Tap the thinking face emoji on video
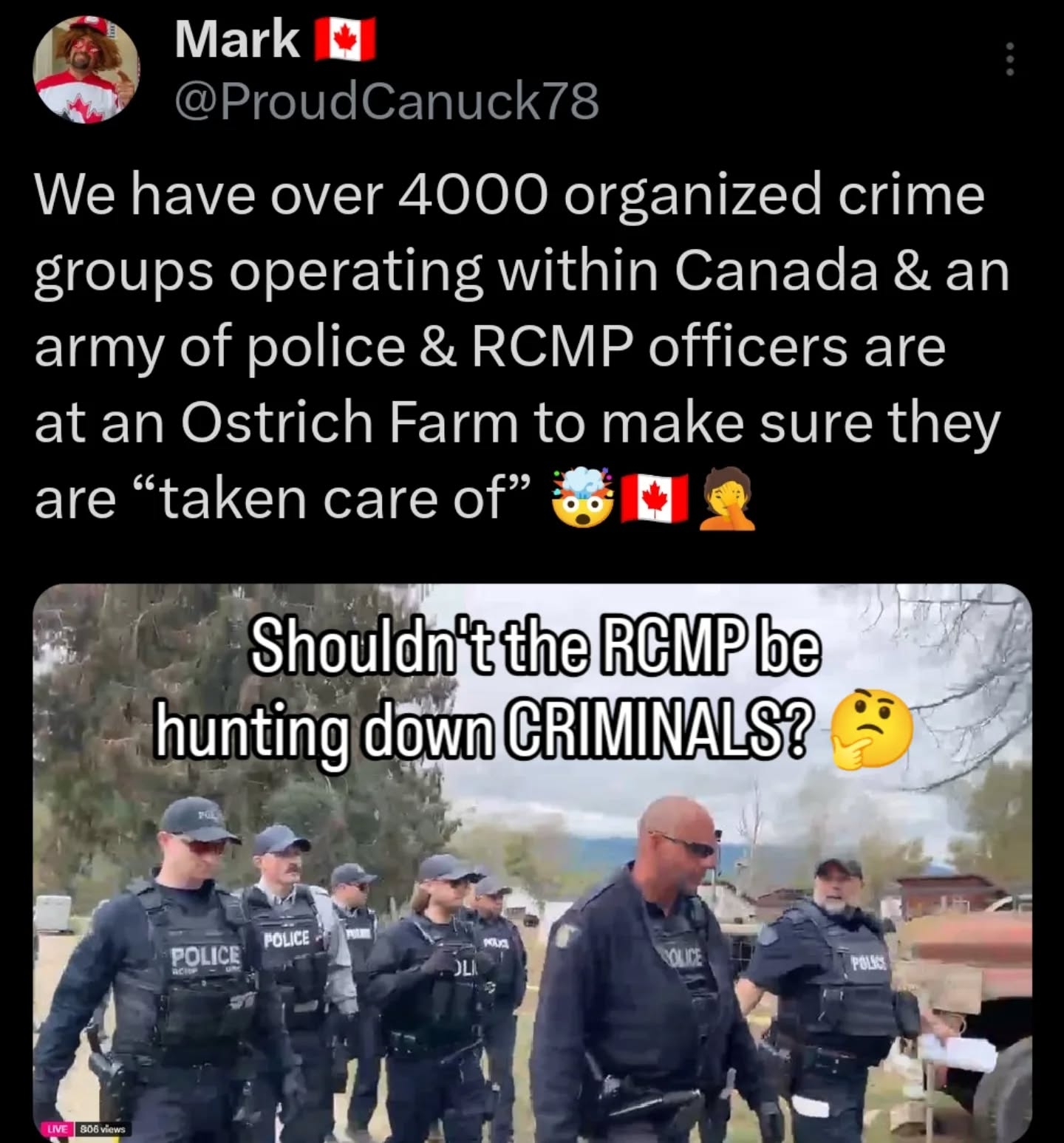1064x1143 pixels. click(873, 731)
